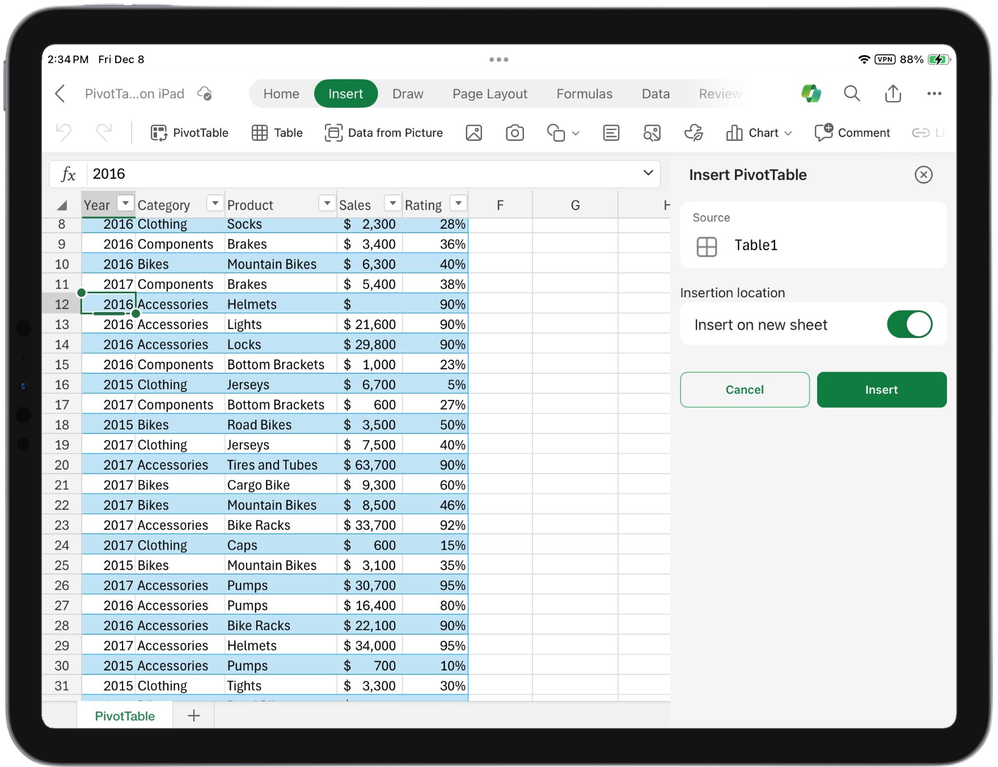The width and height of the screenshot is (998, 767).
Task: Click the Insert button in the pane
Action: point(881,390)
